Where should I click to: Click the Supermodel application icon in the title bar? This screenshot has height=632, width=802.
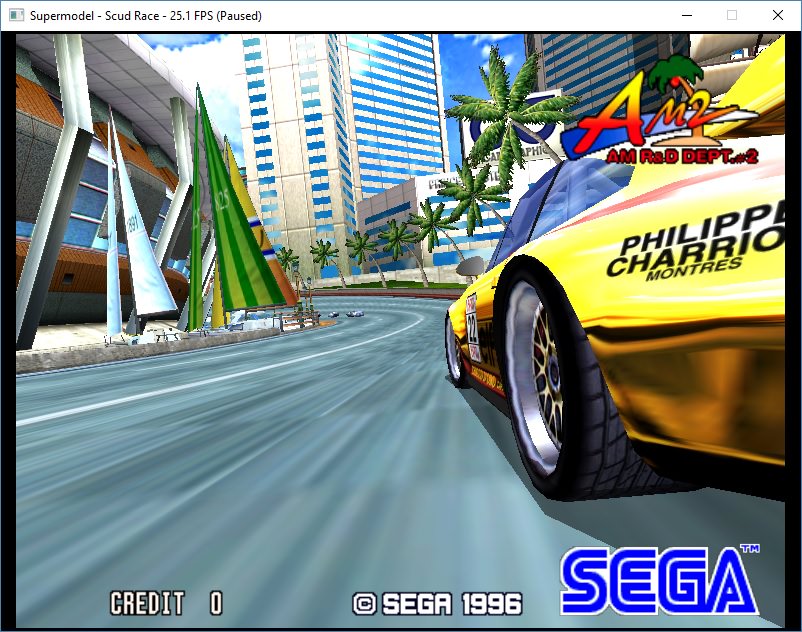tap(14, 15)
